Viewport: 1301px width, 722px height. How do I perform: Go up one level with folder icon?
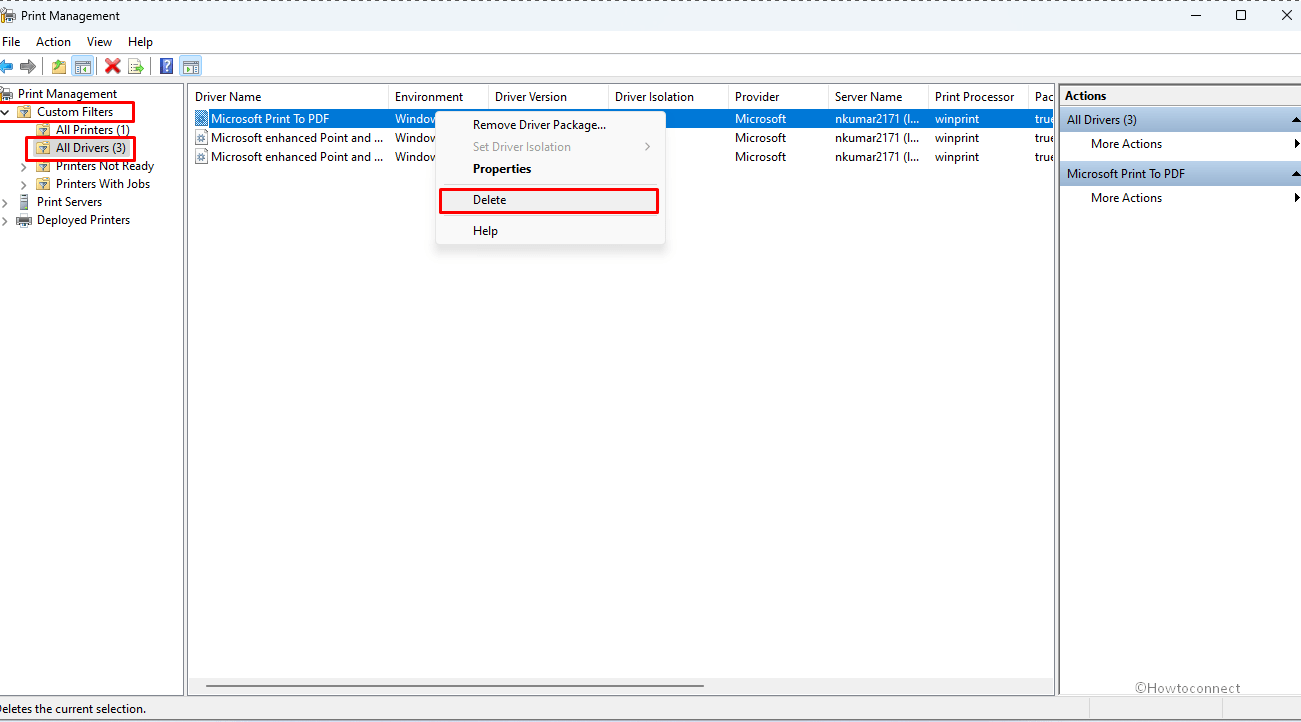59,66
